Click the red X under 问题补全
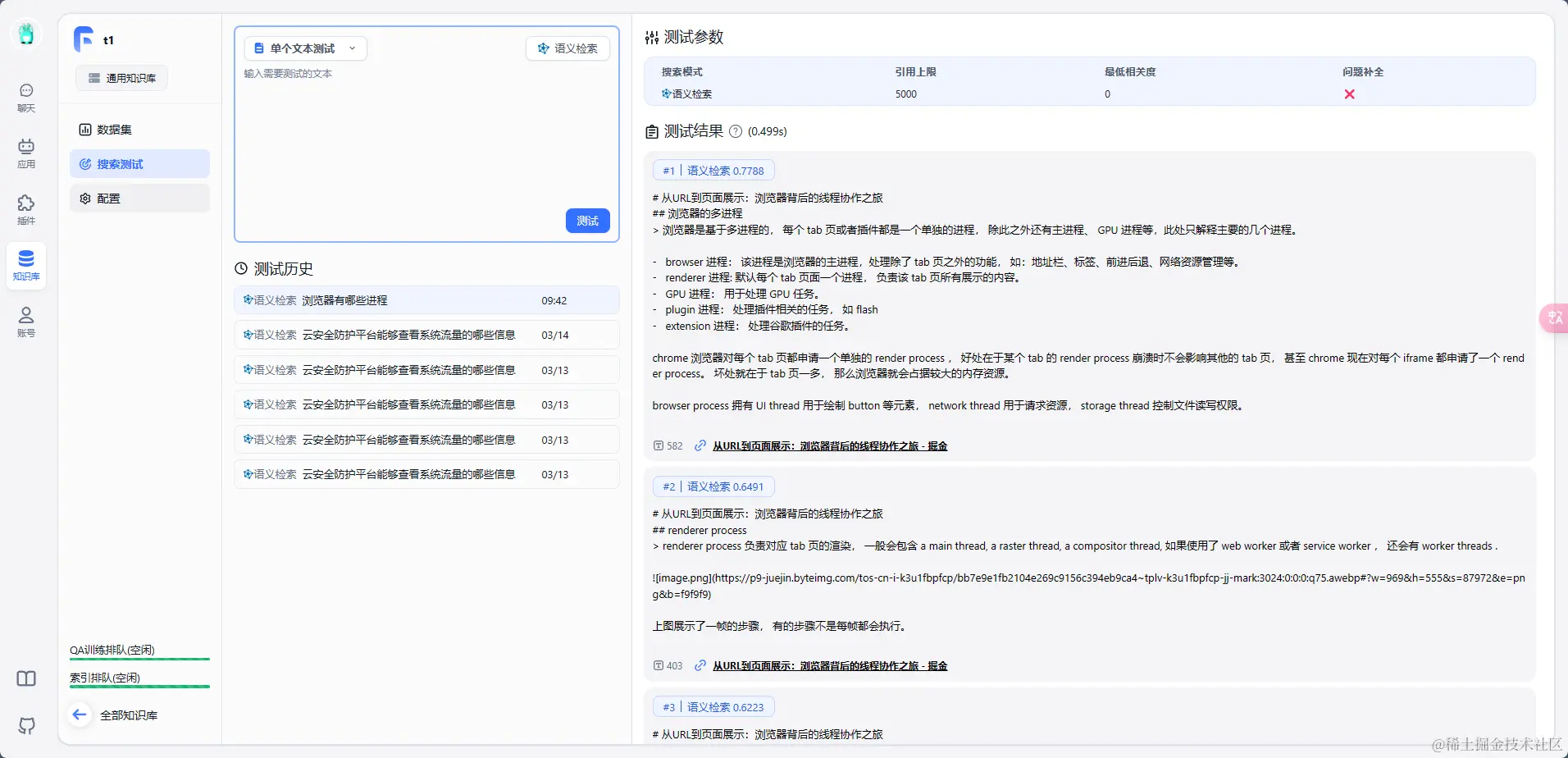The image size is (1568, 758). click(x=1349, y=94)
